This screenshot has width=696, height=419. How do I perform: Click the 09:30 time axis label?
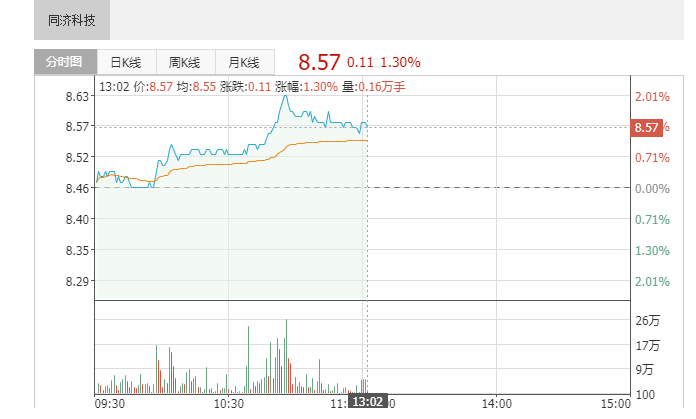click(110, 403)
